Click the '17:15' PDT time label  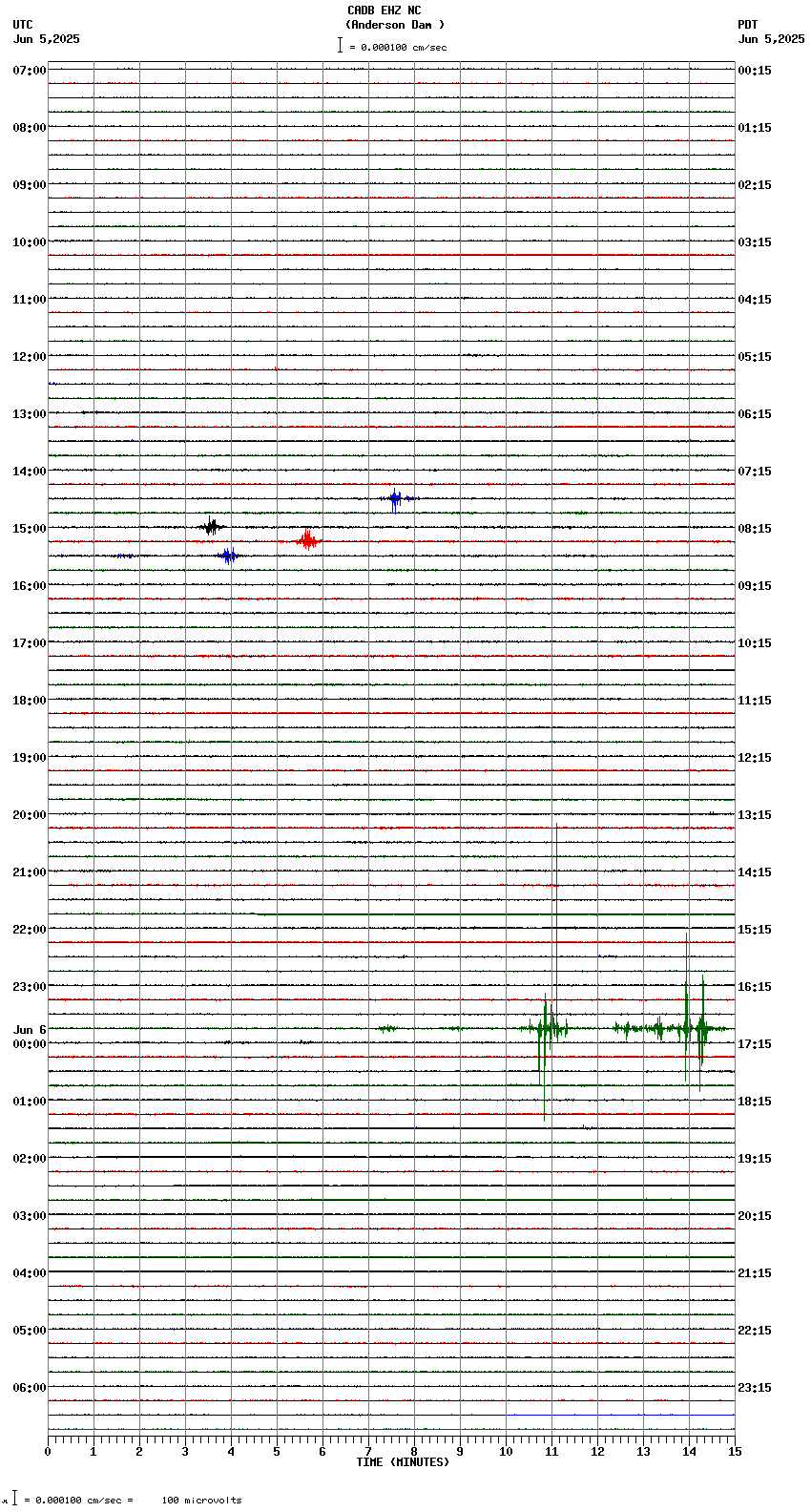point(755,1044)
